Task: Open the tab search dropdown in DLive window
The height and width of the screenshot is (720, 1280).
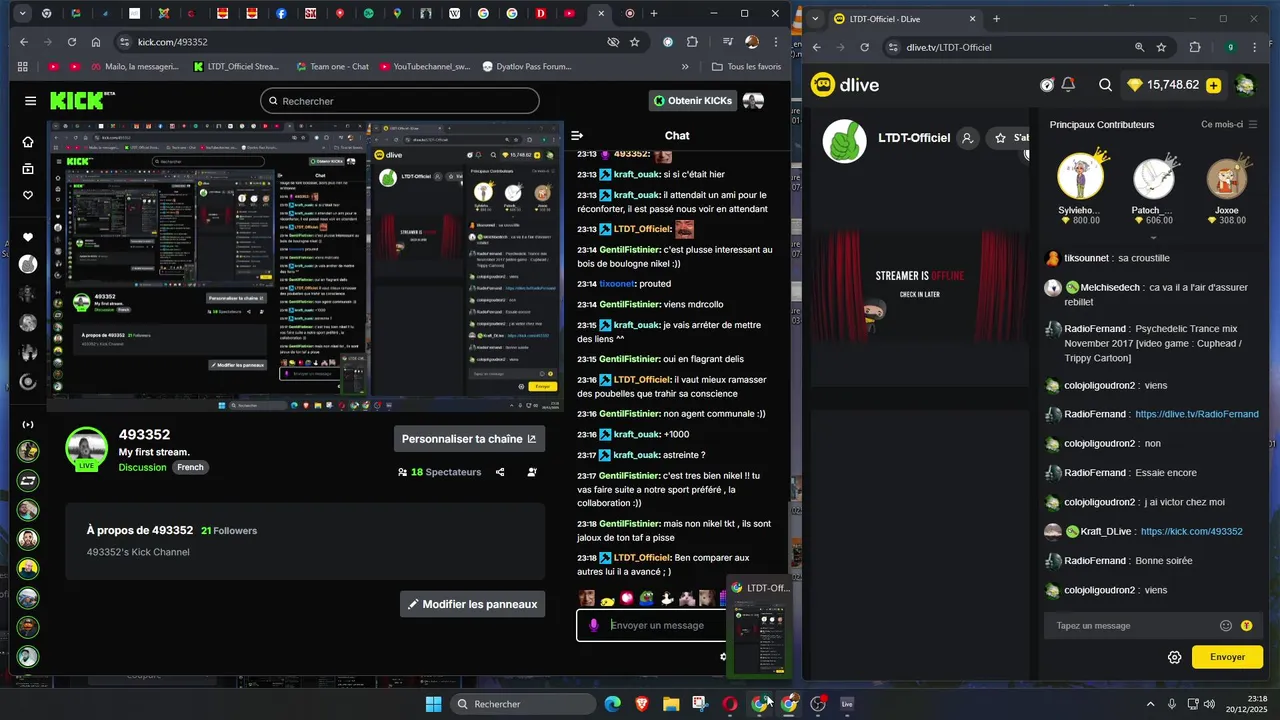Action: [x=816, y=19]
